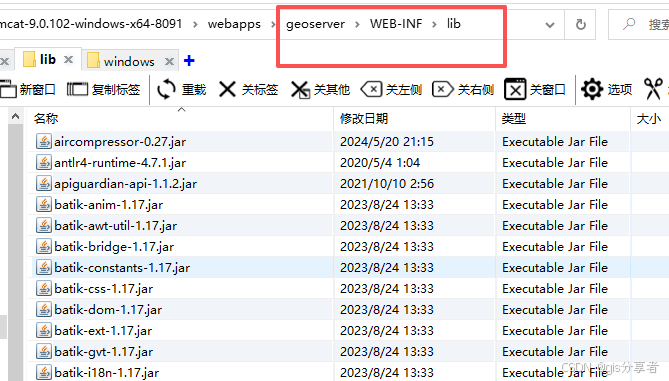Viewport: 669px width, 381px height.
Task: Select batik-bridge-1.17.jar file
Action: click(x=114, y=247)
